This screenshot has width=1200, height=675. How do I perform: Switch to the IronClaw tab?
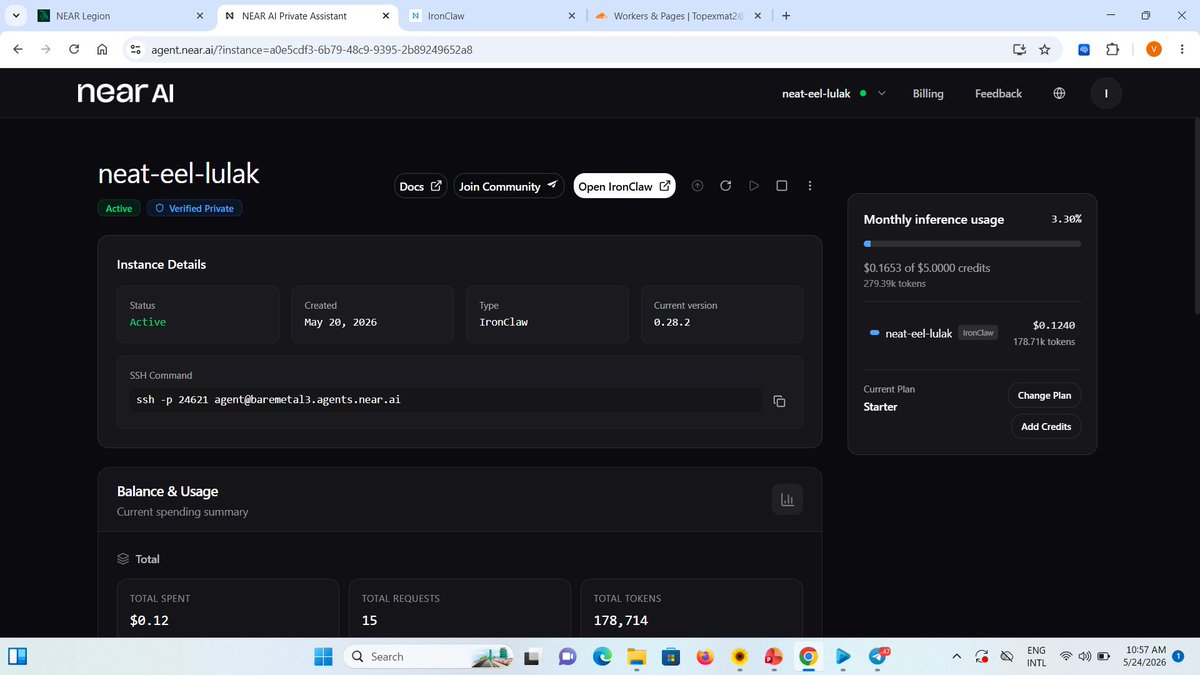(493, 16)
